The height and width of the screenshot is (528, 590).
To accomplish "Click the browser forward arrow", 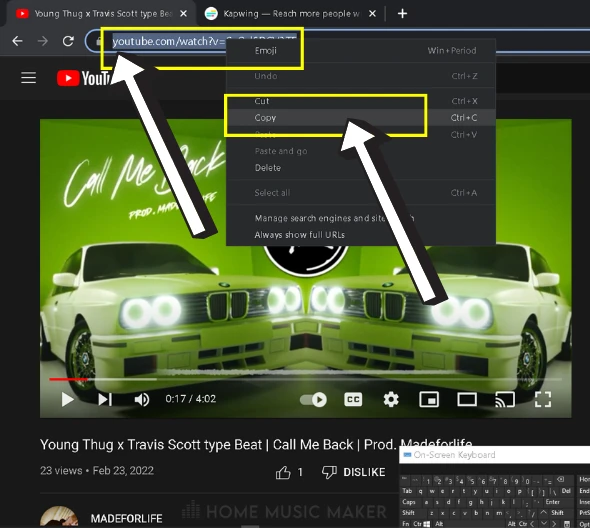I will tap(43, 41).
